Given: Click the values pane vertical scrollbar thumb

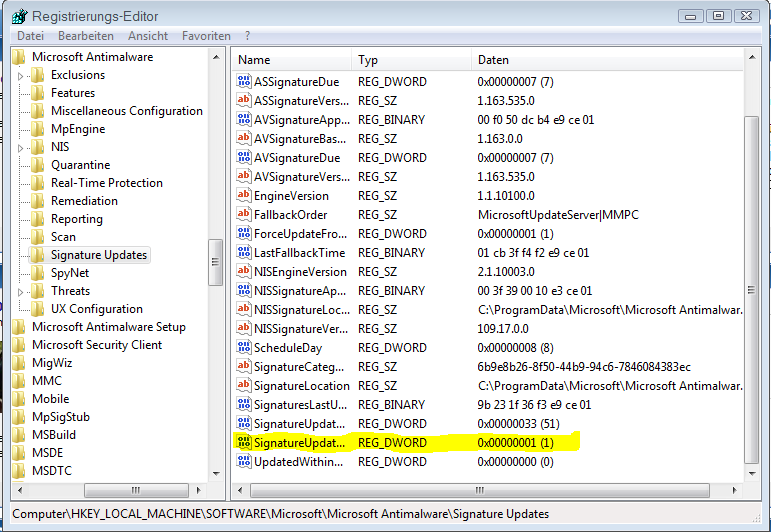Looking at the screenshot, I should 751,290.
